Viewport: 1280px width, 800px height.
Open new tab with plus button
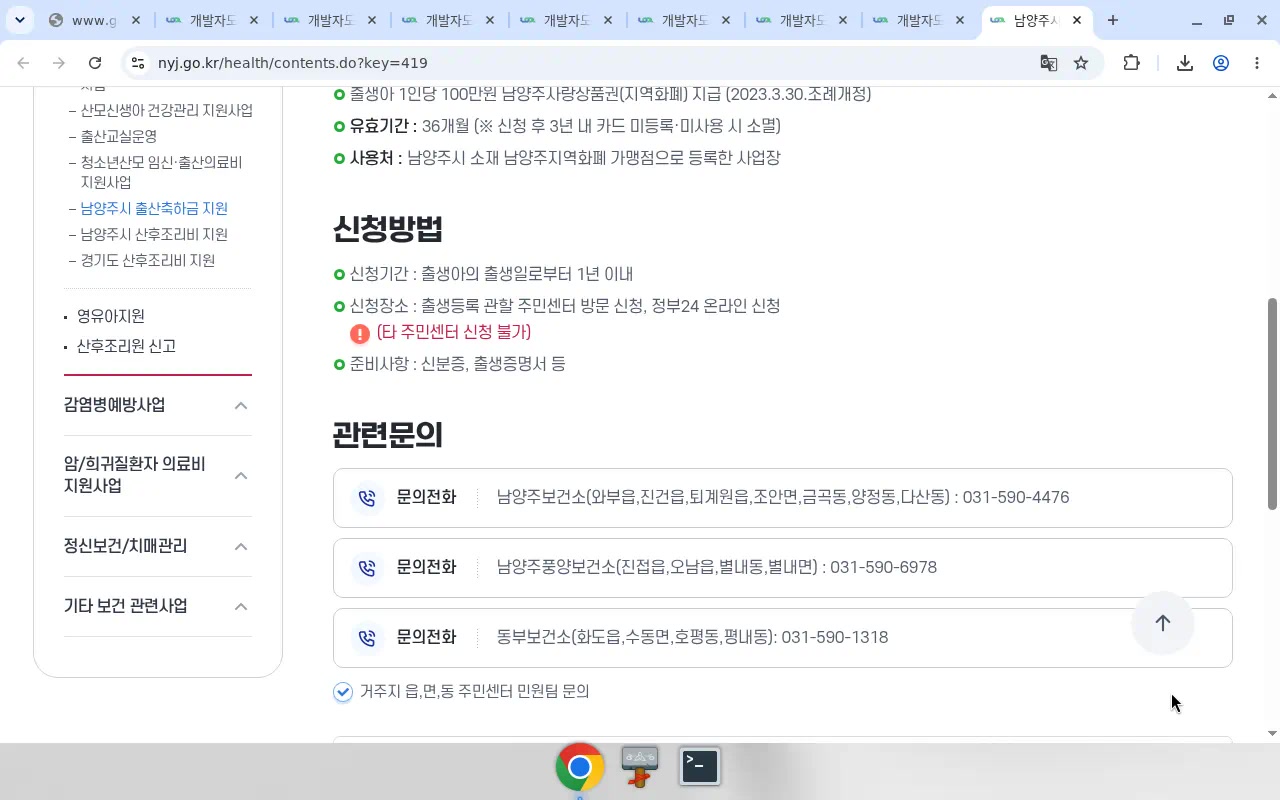pyautogui.click(x=1113, y=20)
